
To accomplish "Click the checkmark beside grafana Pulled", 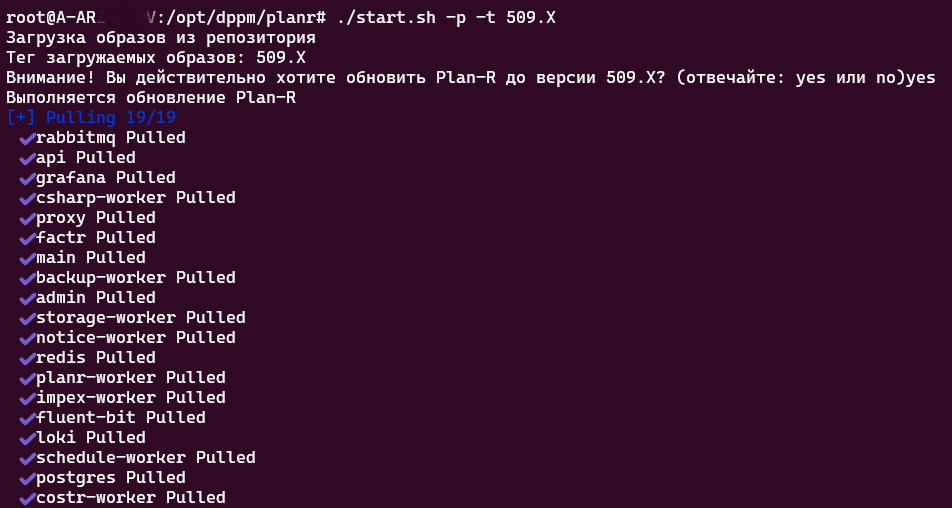I will [27, 178].
